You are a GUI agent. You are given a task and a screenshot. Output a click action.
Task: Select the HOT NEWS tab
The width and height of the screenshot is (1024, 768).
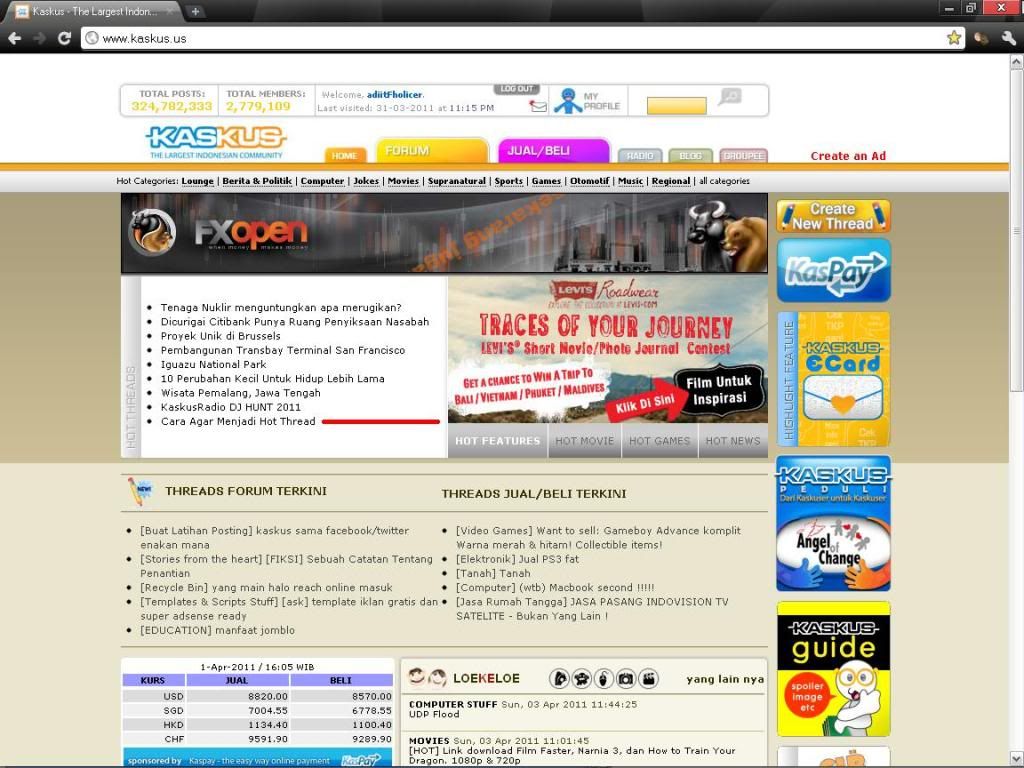733,441
